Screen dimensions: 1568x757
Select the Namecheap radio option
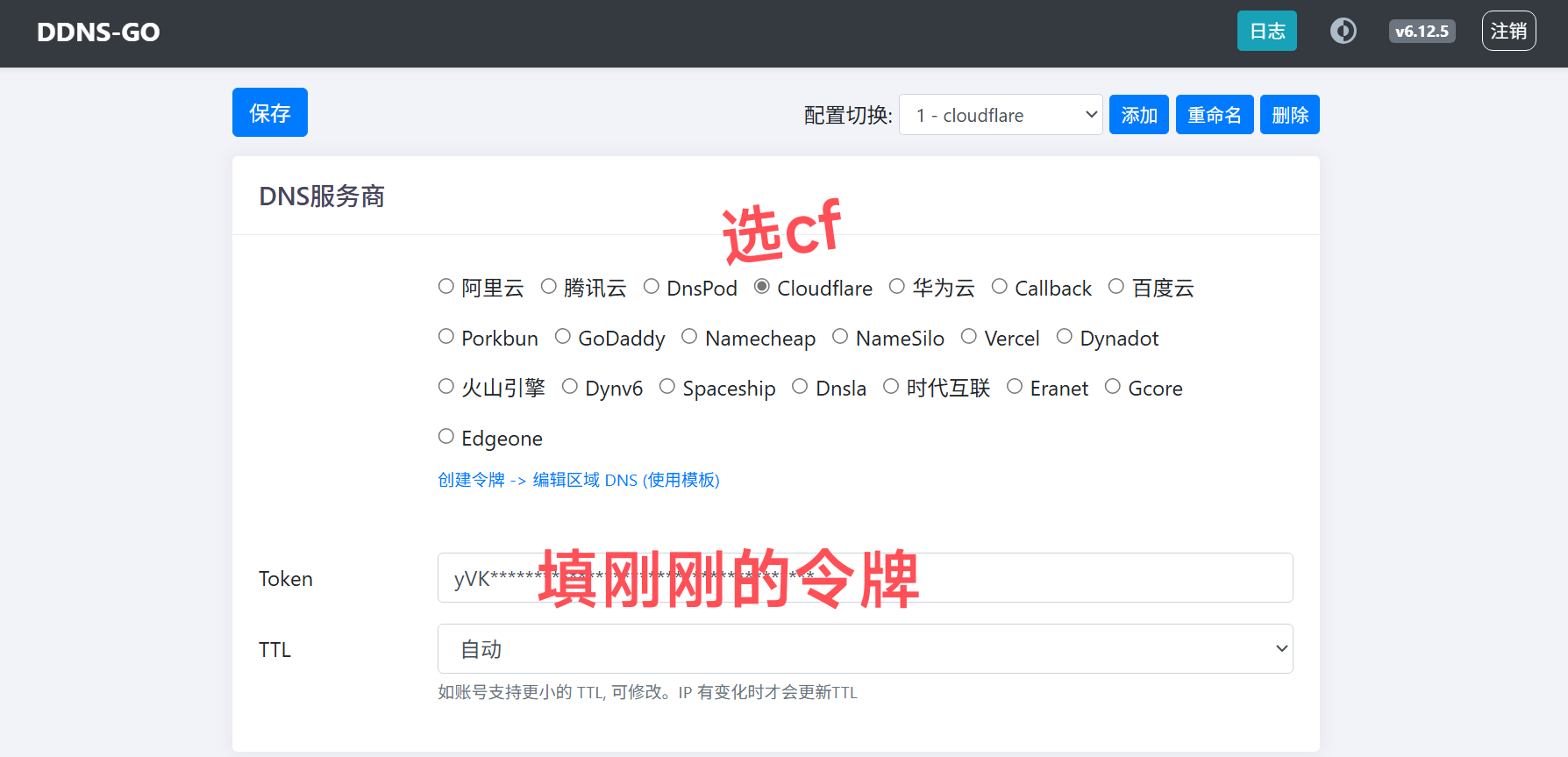pyautogui.click(x=689, y=337)
